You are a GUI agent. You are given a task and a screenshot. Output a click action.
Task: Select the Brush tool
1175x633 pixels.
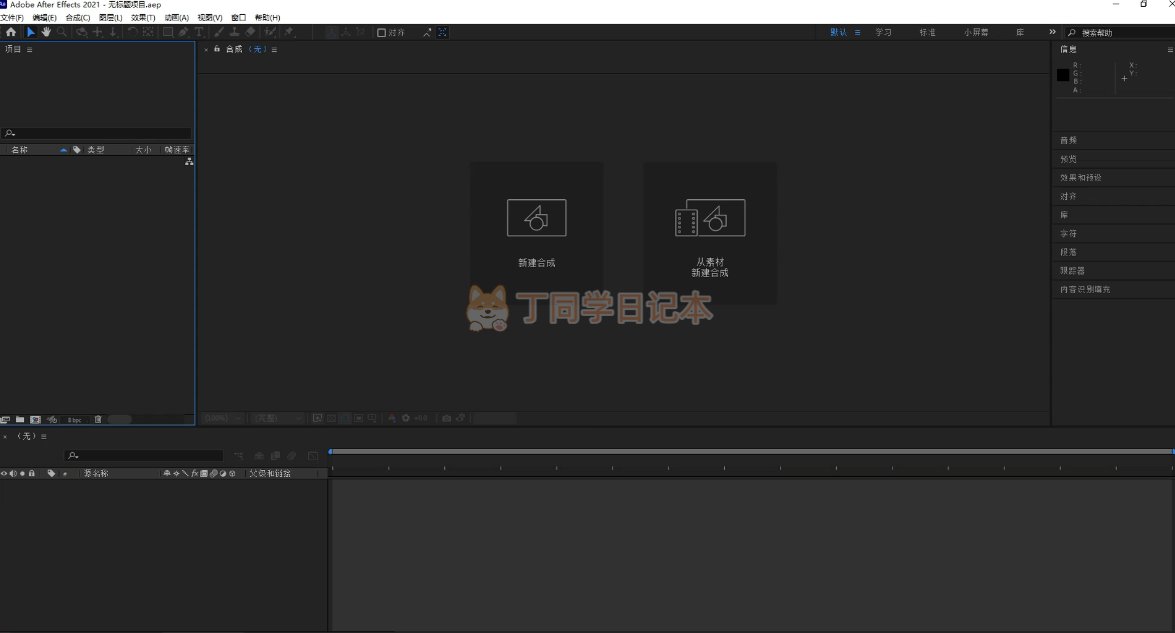coord(219,32)
